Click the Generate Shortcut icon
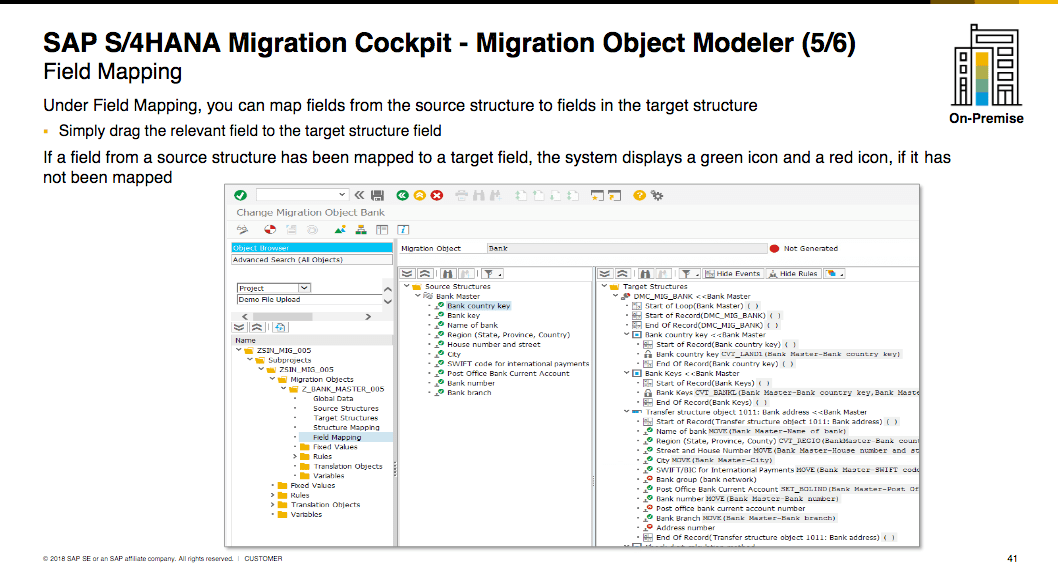 click(x=614, y=196)
